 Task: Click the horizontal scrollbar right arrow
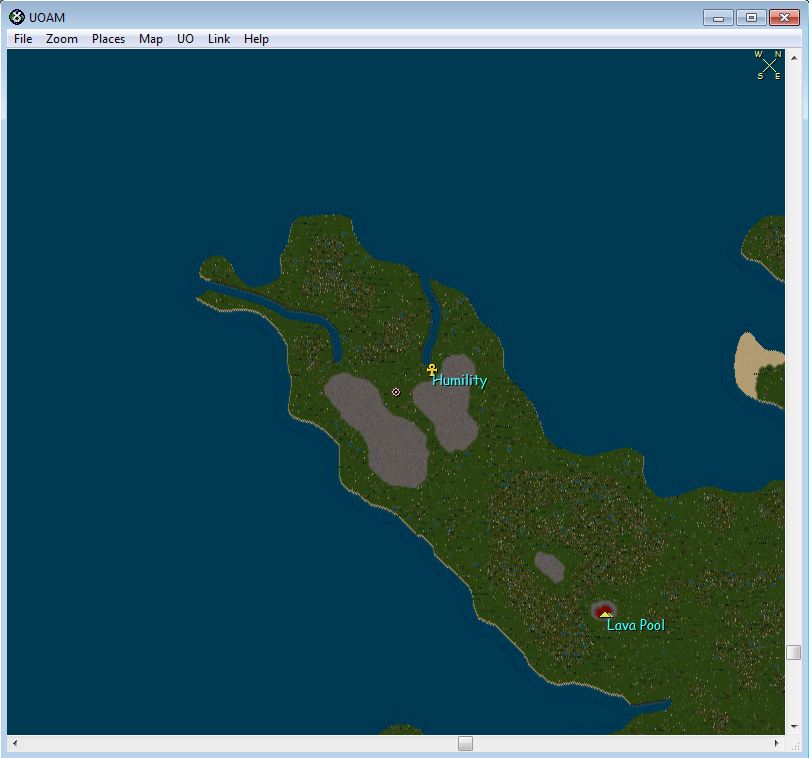[x=778, y=744]
